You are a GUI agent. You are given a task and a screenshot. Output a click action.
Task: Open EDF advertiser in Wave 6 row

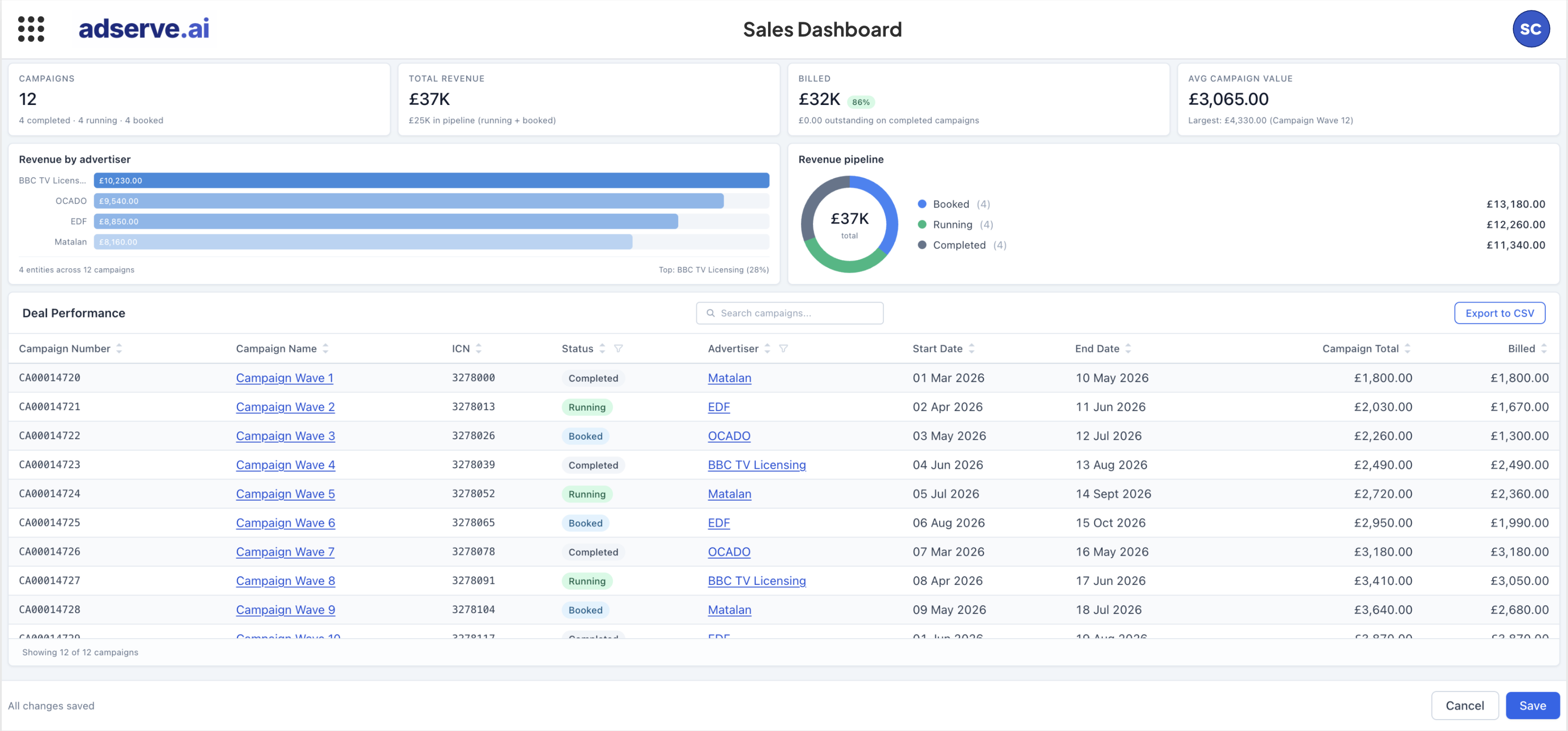[x=718, y=523]
